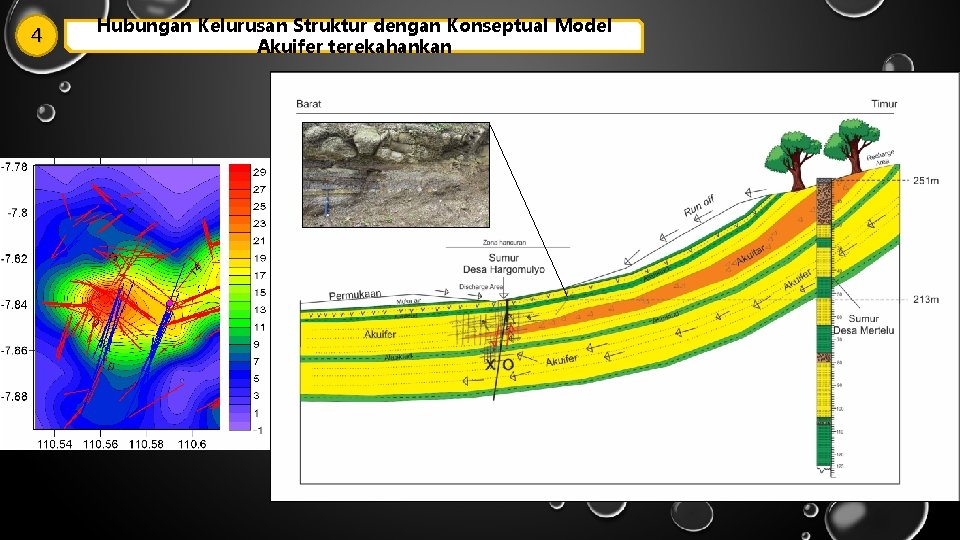The width and height of the screenshot is (960, 540).
Task: Click the lineament density contour map
Action: 127,297
